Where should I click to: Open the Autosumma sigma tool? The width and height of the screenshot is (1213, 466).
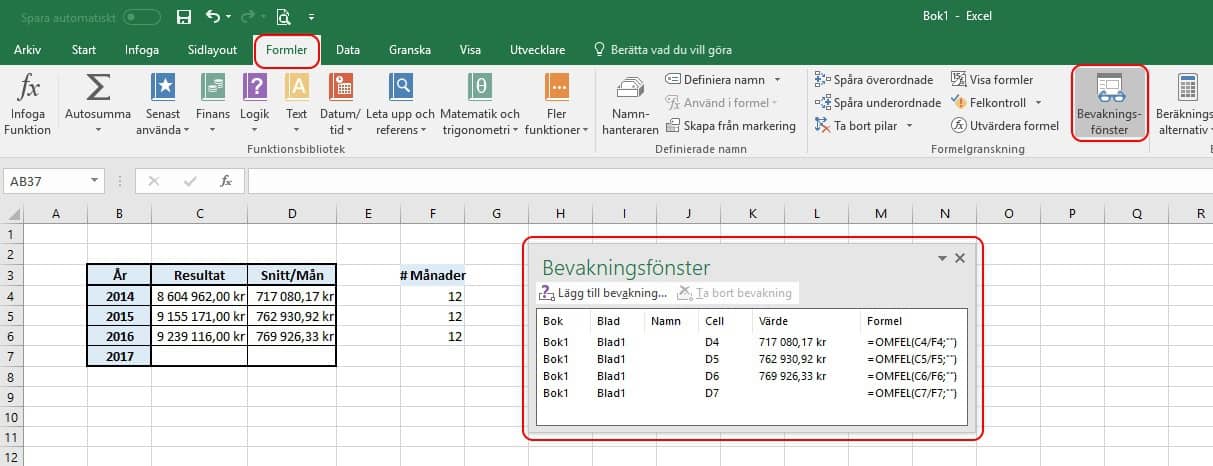tap(98, 91)
